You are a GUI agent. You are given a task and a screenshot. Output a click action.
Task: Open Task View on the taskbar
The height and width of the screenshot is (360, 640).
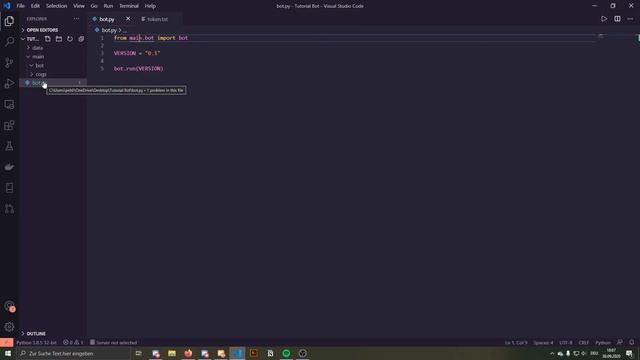point(139,353)
